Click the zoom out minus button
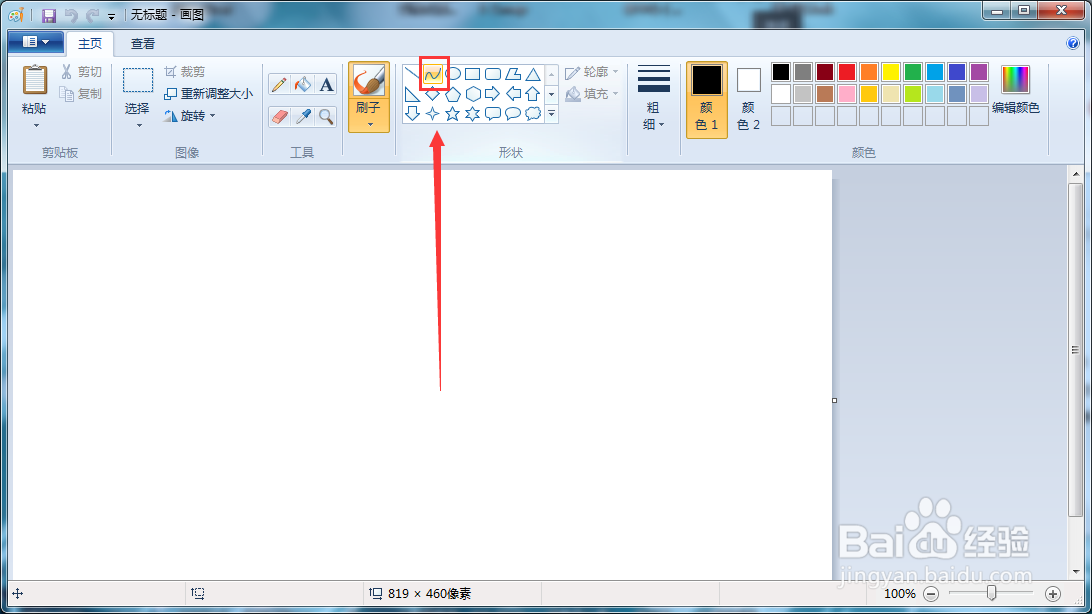Viewport: 1092px width, 614px height. 931,594
